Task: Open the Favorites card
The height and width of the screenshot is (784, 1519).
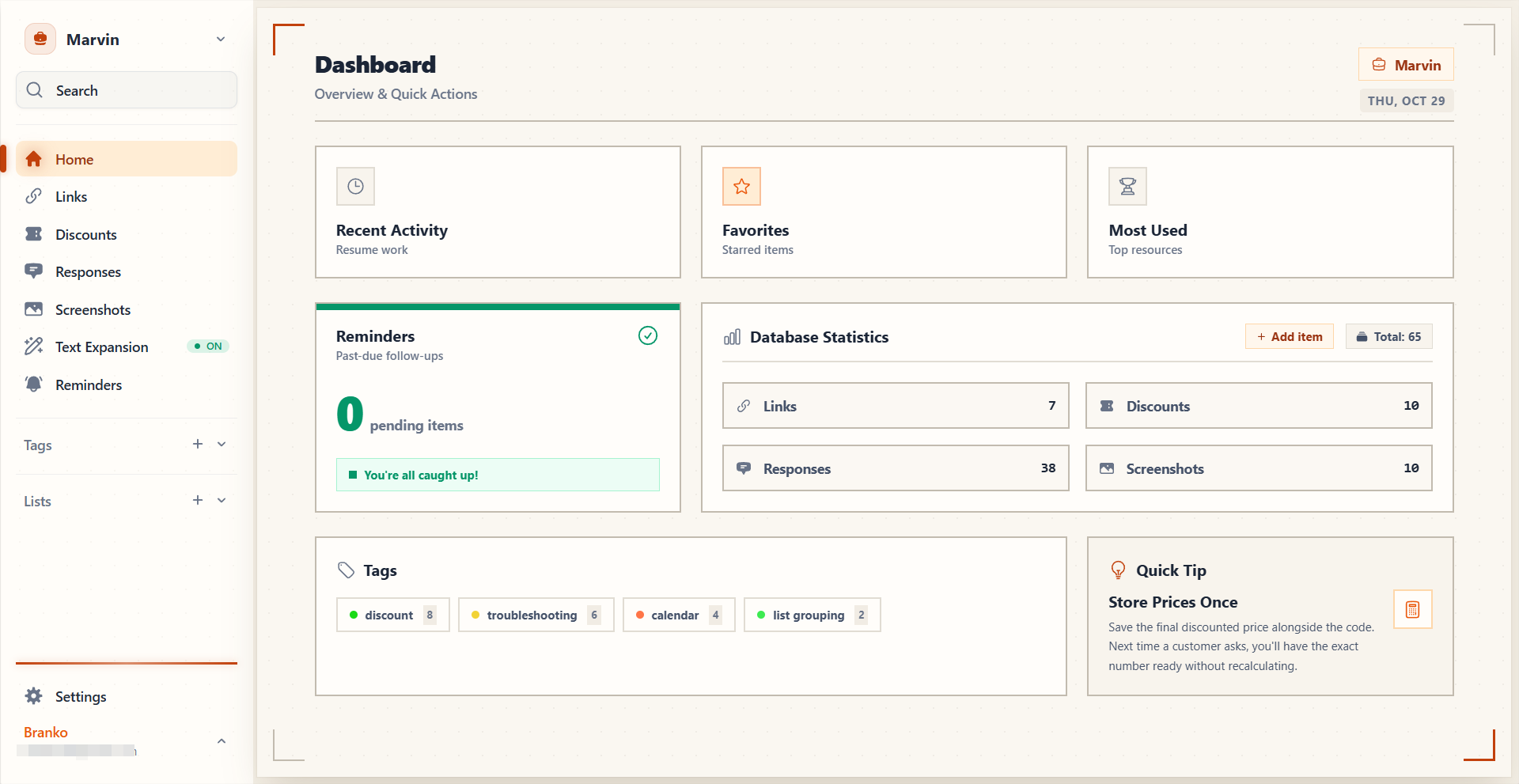Action: pyautogui.click(x=884, y=212)
